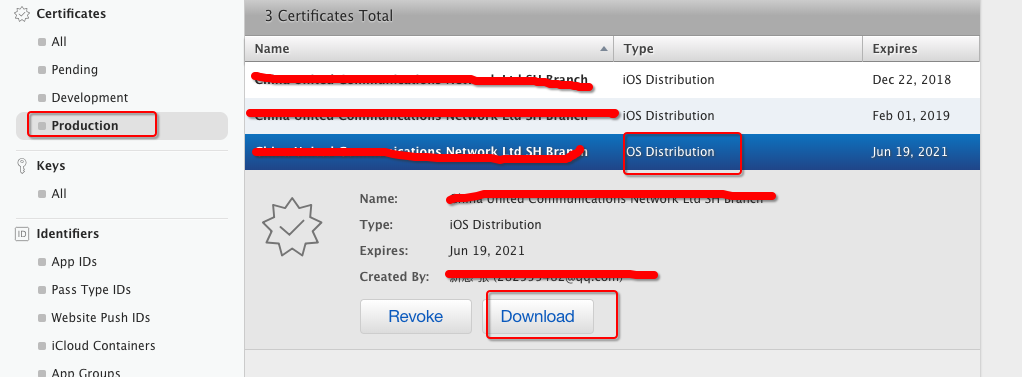The width and height of the screenshot is (1022, 377).
Task: Click the Keys section key icon
Action: pos(21,166)
